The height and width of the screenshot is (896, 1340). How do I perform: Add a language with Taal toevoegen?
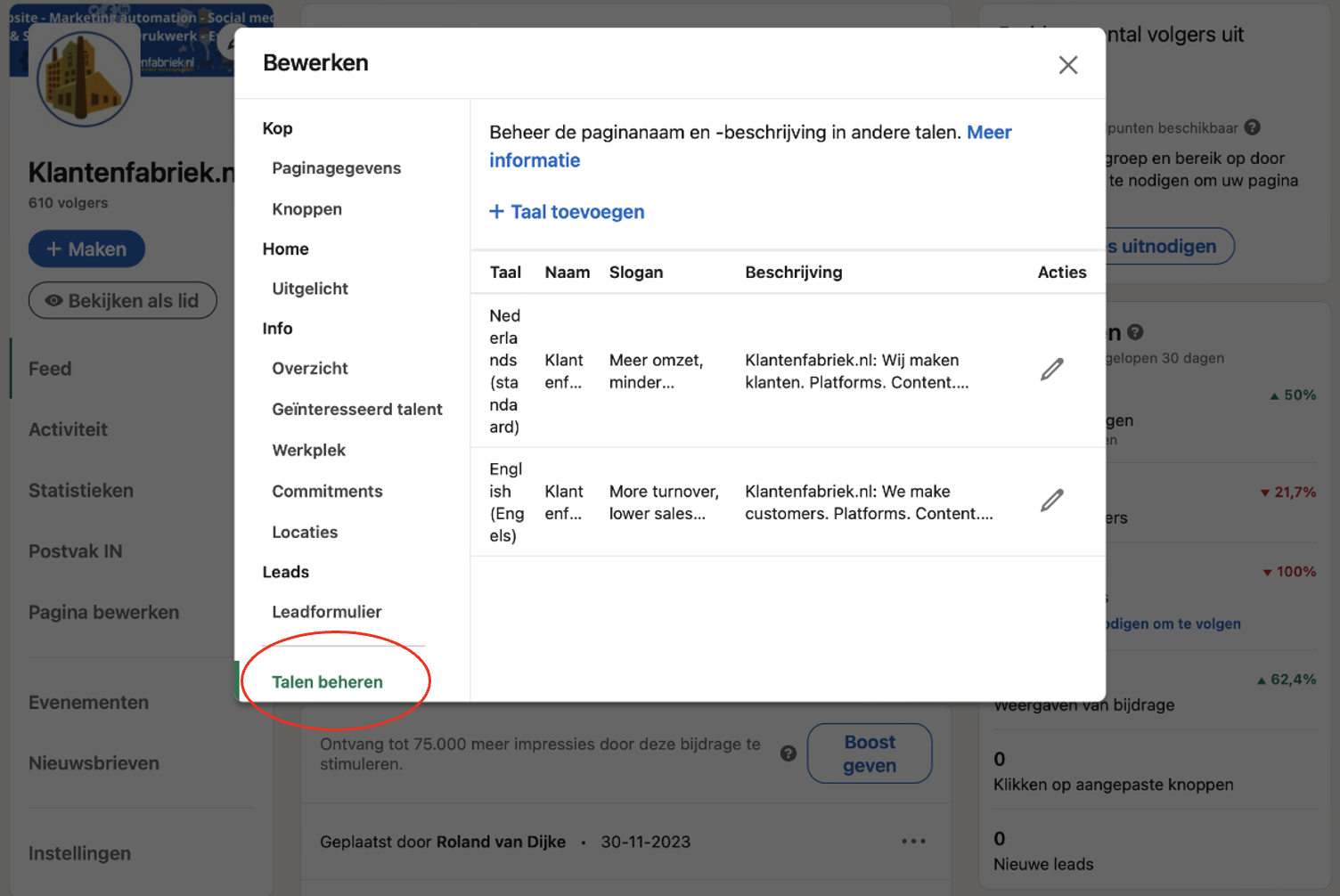point(567,212)
